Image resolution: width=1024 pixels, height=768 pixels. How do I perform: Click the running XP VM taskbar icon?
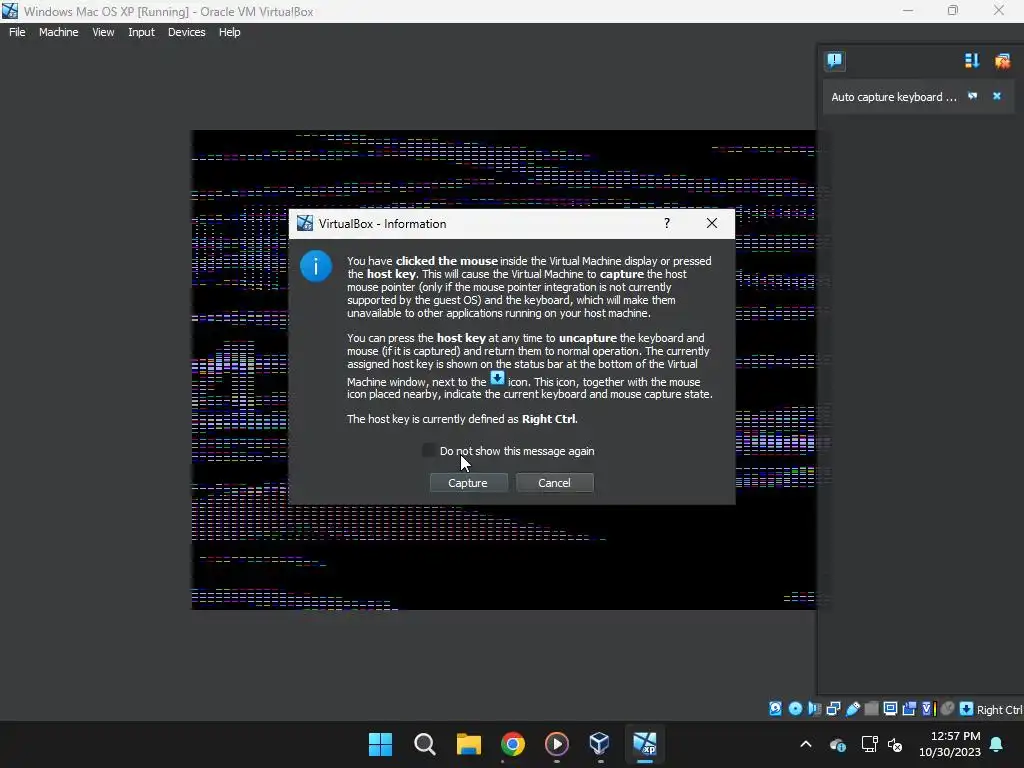[645, 744]
